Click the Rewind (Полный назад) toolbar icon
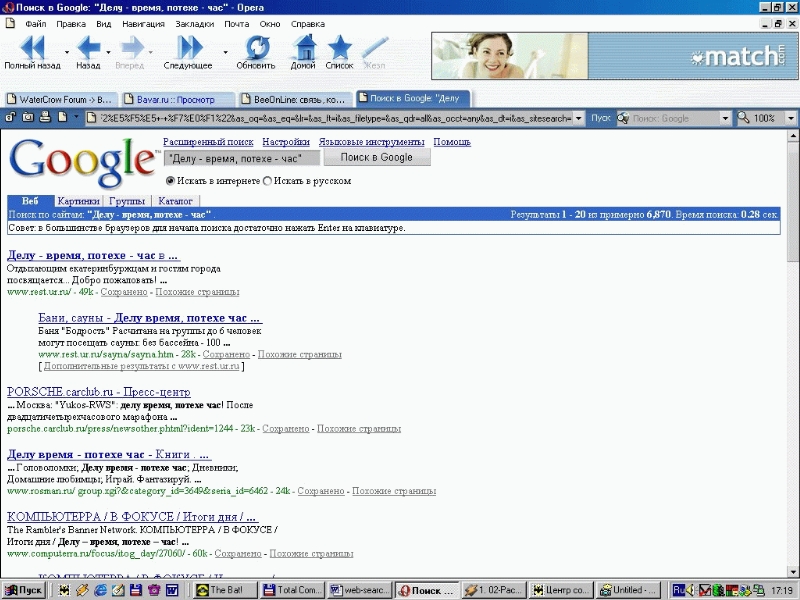This screenshot has width=800, height=600. [32, 48]
